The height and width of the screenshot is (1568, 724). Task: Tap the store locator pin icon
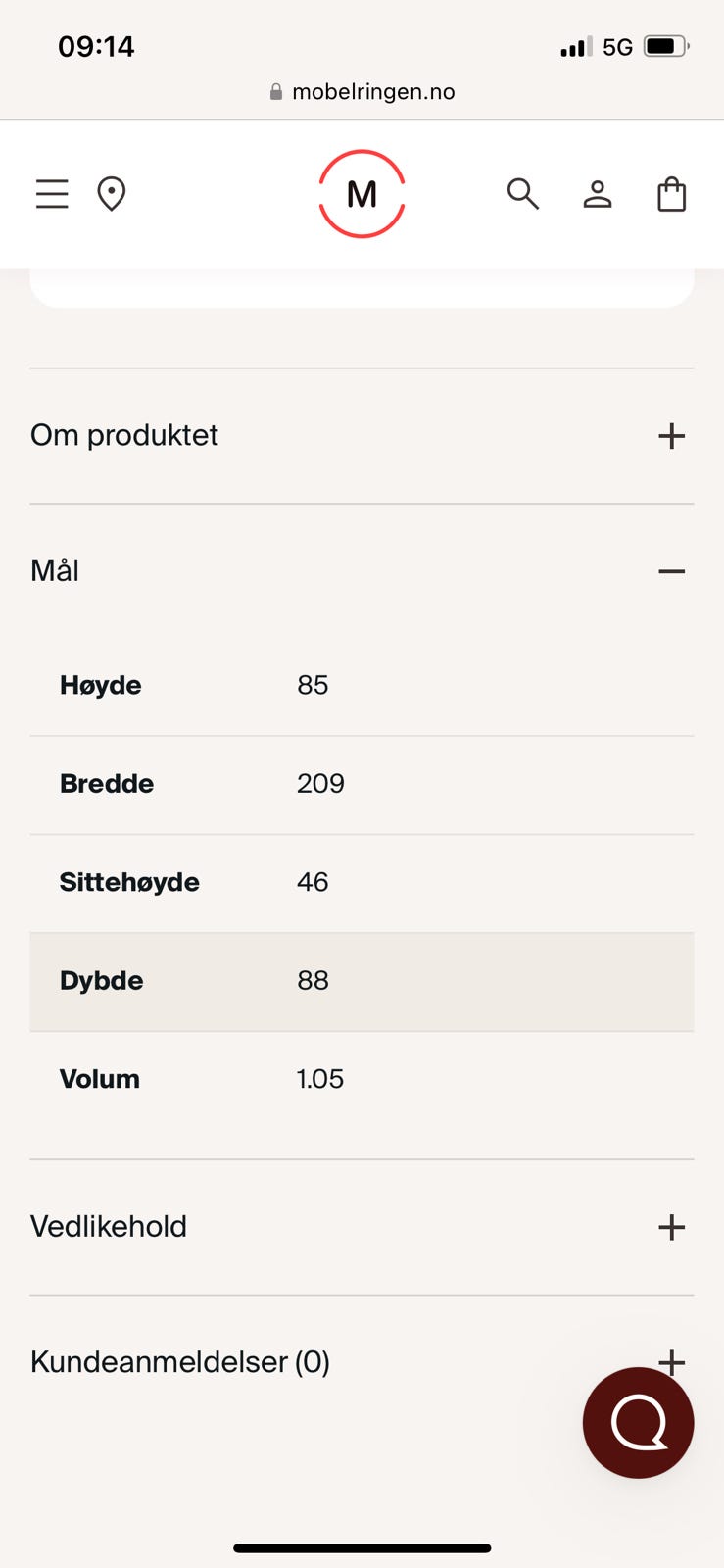coord(112,194)
